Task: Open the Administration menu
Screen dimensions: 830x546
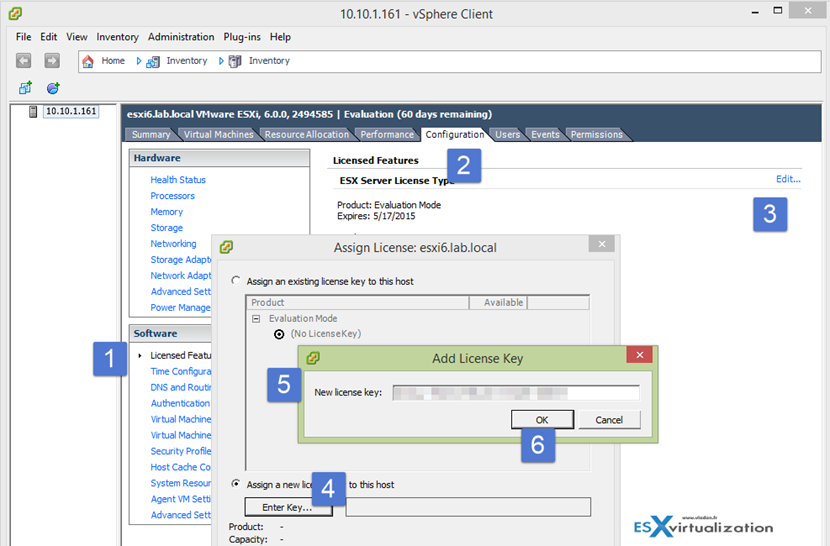Action: pyautogui.click(x=181, y=37)
